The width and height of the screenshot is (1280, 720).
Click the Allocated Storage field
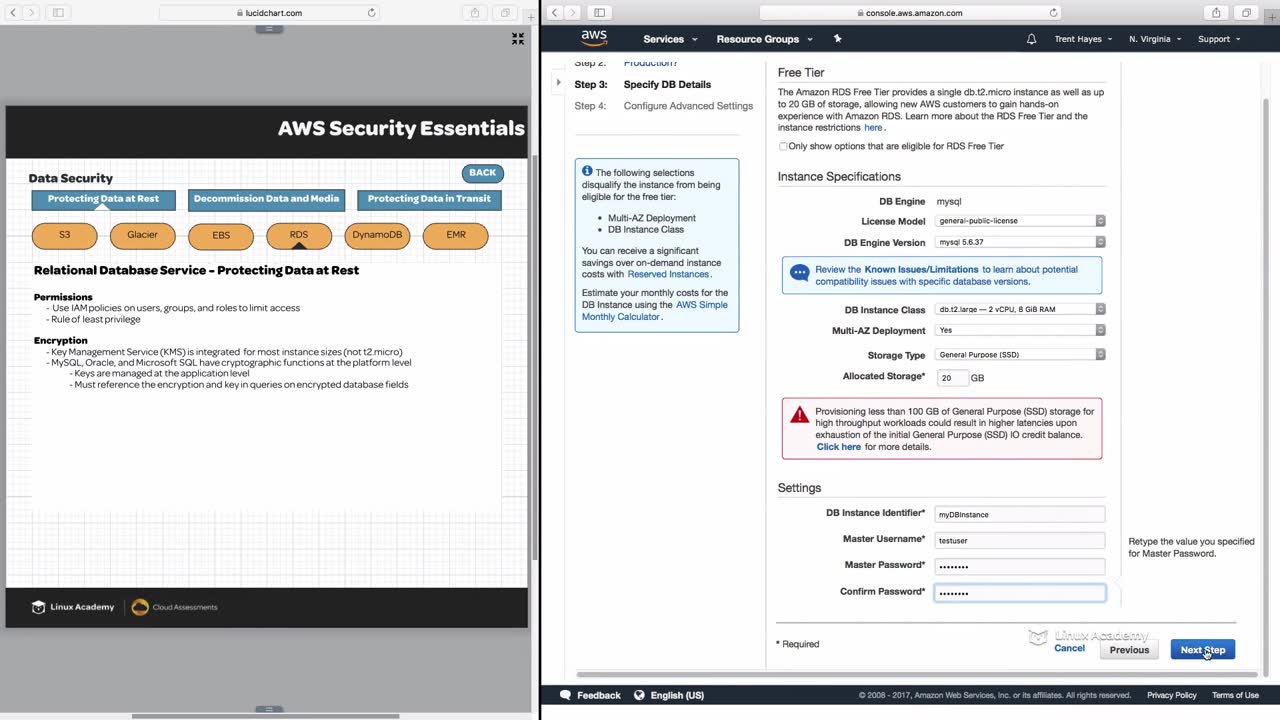pos(952,378)
